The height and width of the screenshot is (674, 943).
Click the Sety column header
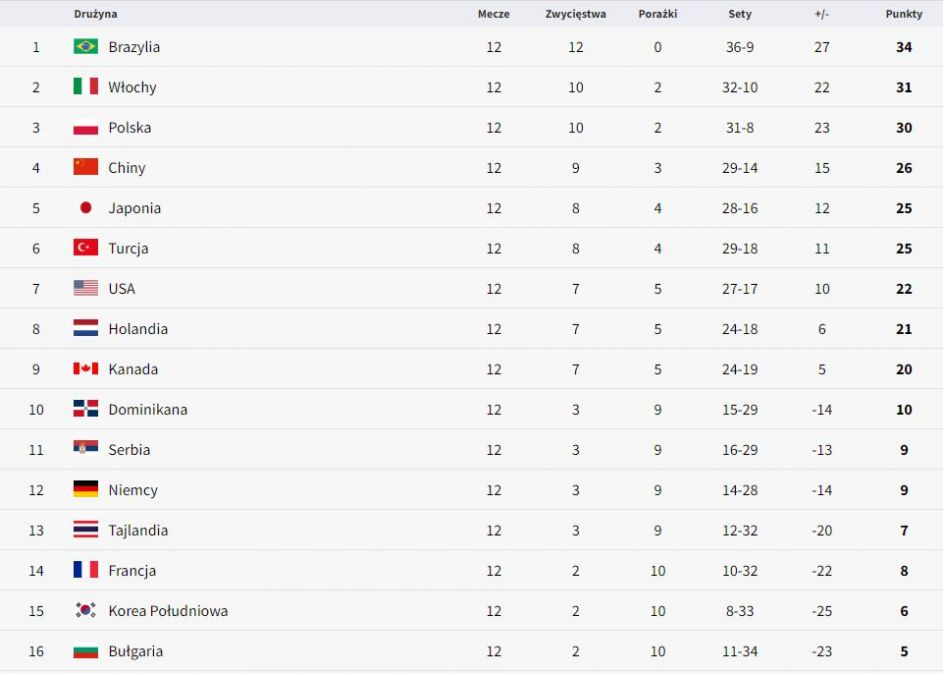tap(739, 14)
